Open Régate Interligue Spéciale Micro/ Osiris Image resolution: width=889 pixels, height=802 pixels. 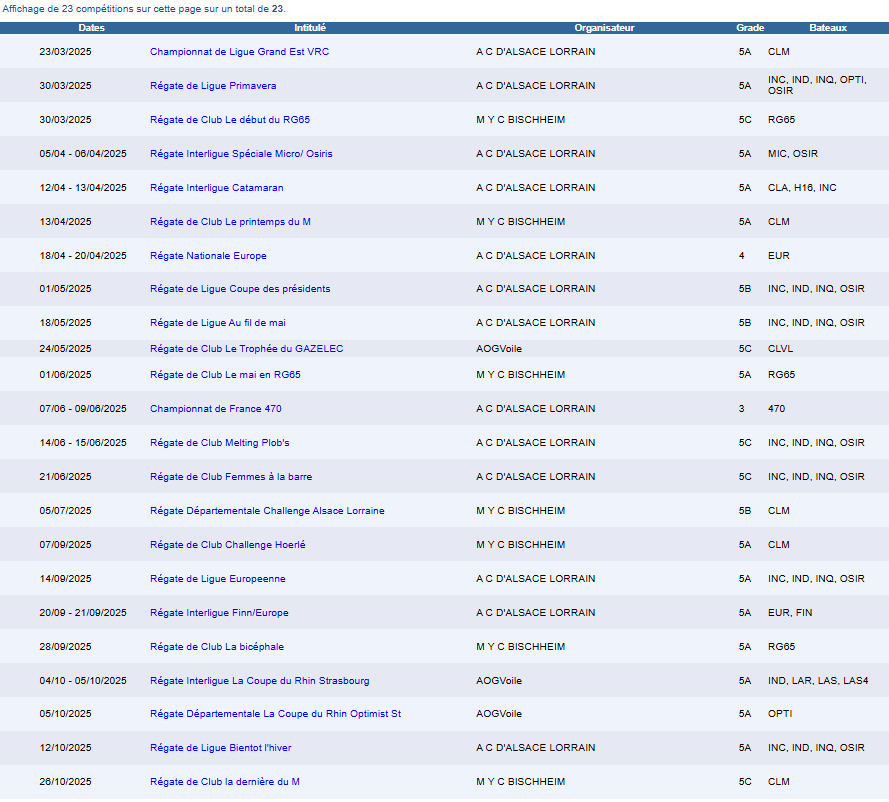[241, 154]
